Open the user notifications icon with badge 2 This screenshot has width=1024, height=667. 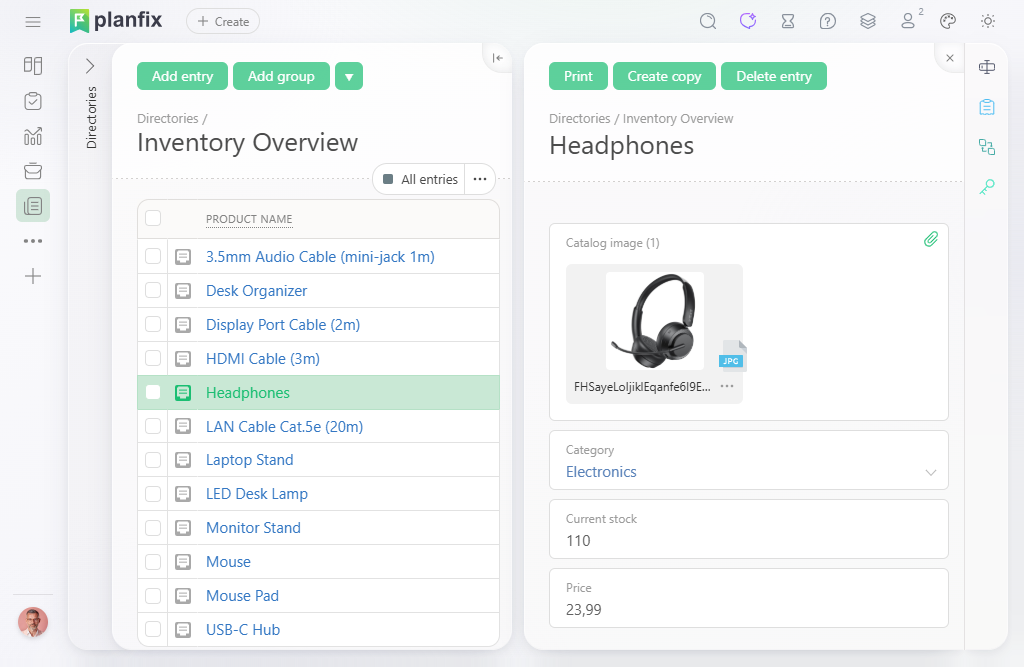point(908,22)
